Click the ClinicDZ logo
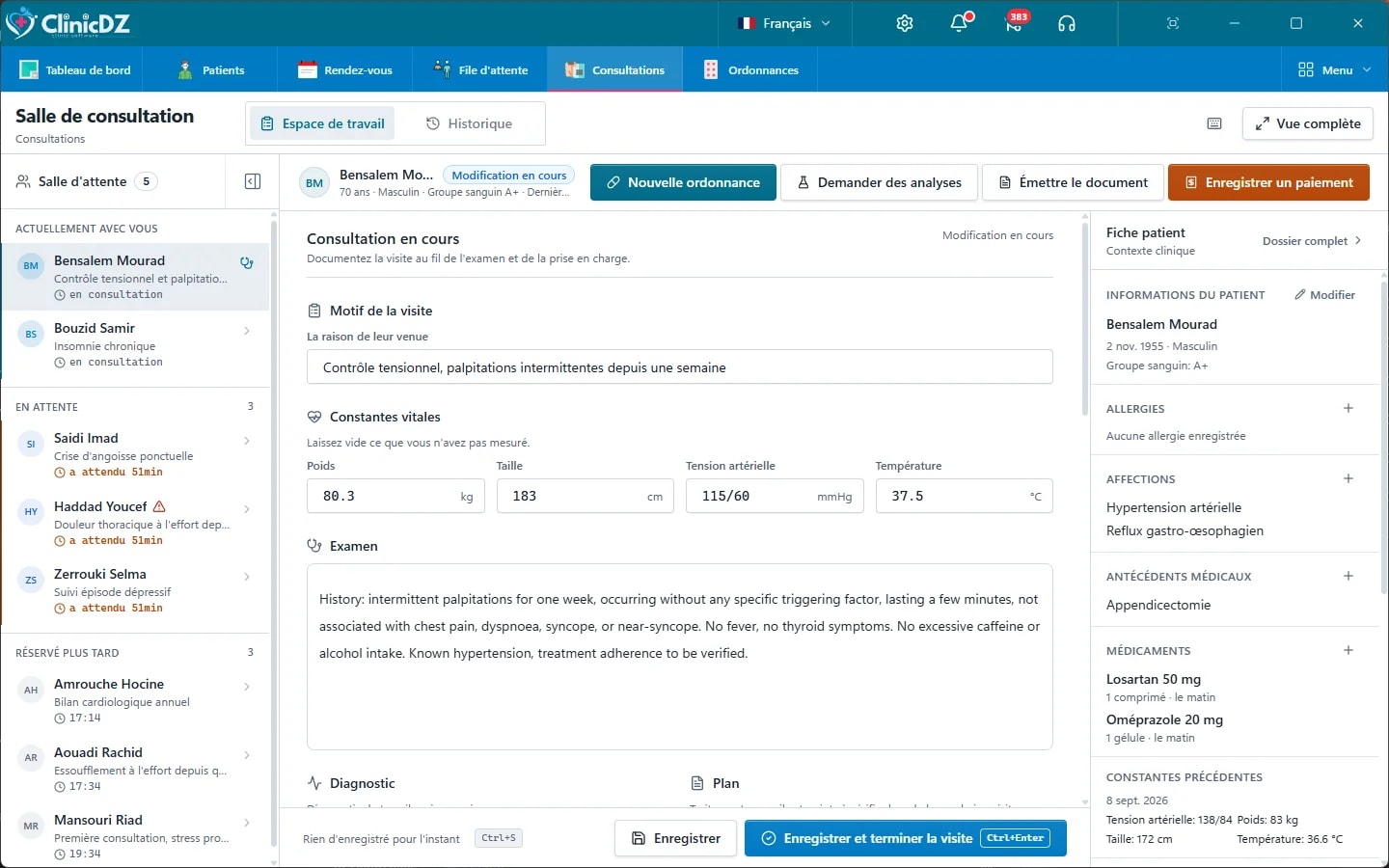The width and height of the screenshot is (1389, 868). pos(68,23)
